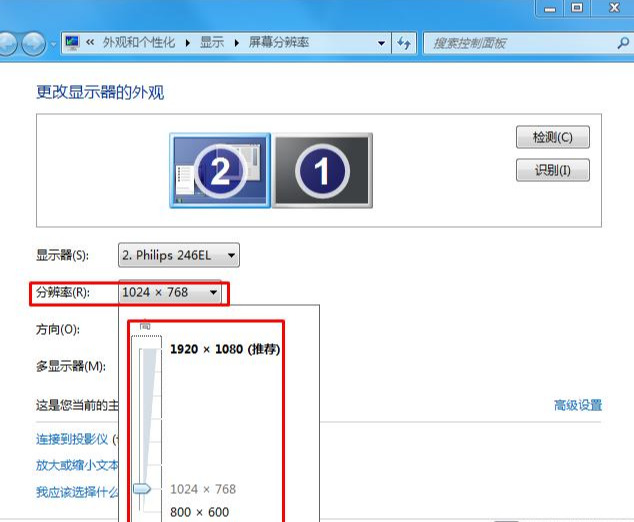Click the Forward navigation arrow button
The width and height of the screenshot is (634, 522).
coord(33,43)
